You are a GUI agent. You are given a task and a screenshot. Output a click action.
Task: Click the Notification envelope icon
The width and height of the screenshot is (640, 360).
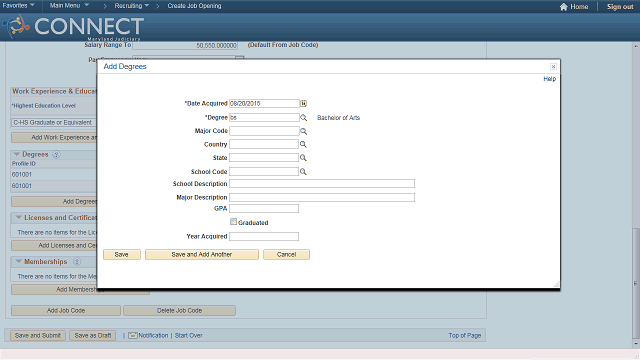133,336
